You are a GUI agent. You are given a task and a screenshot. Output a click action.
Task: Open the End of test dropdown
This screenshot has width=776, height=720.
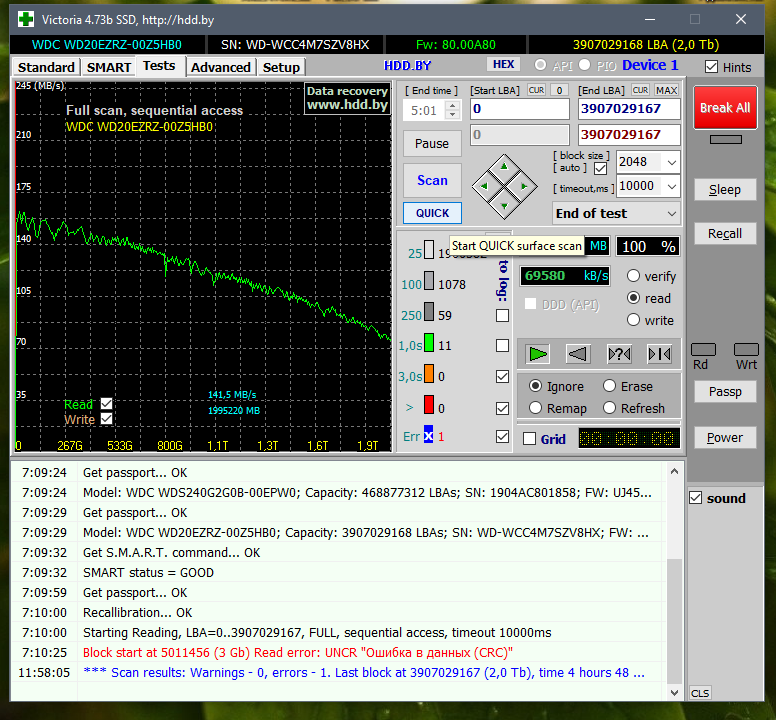672,214
